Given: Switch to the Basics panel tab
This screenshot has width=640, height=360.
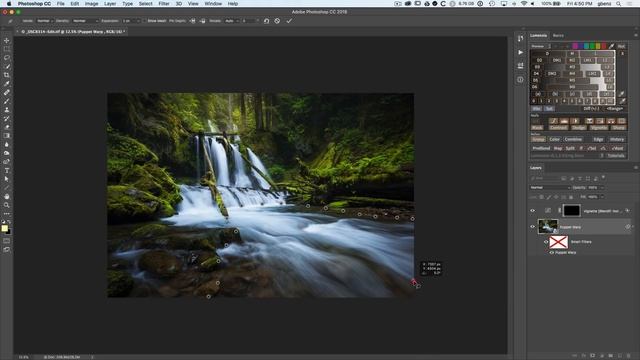Looking at the screenshot, I should (x=558, y=36).
